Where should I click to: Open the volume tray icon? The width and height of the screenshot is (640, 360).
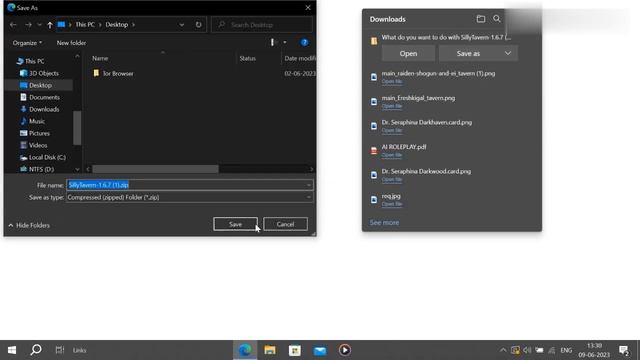[527, 350]
